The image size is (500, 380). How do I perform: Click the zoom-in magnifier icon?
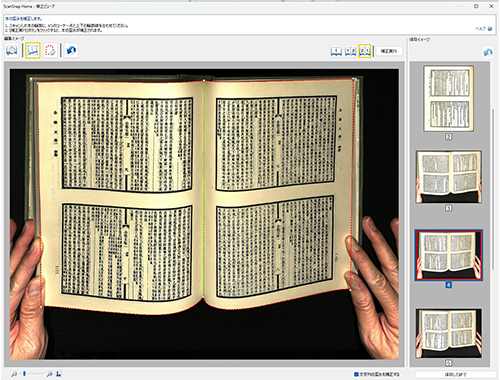[x=49, y=374]
